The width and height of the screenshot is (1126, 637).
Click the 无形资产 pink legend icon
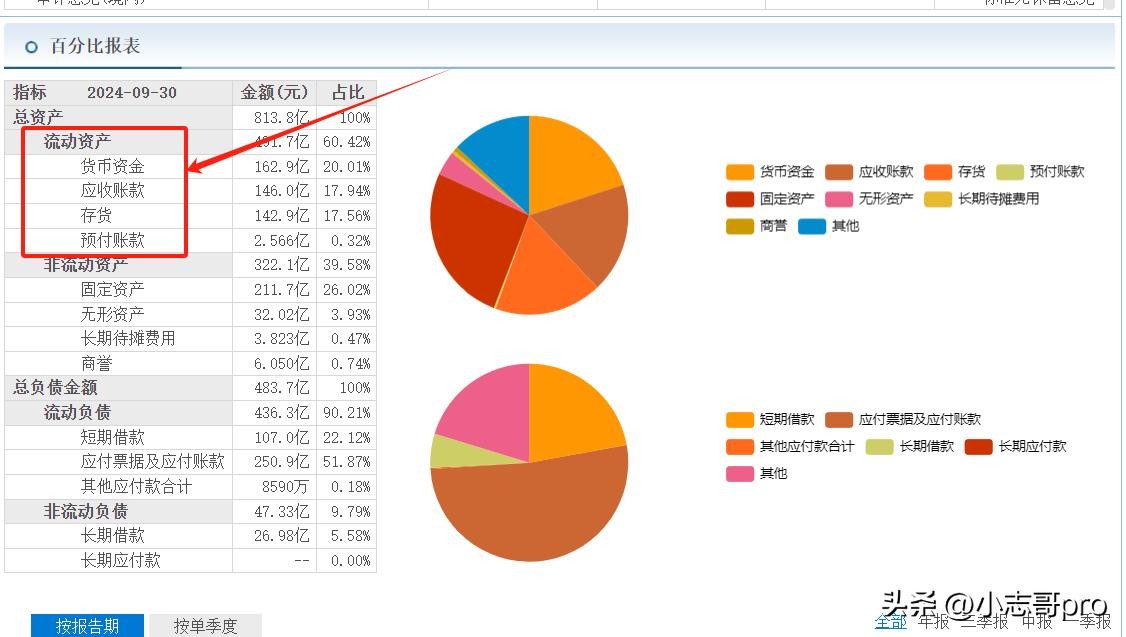pyautogui.click(x=839, y=199)
